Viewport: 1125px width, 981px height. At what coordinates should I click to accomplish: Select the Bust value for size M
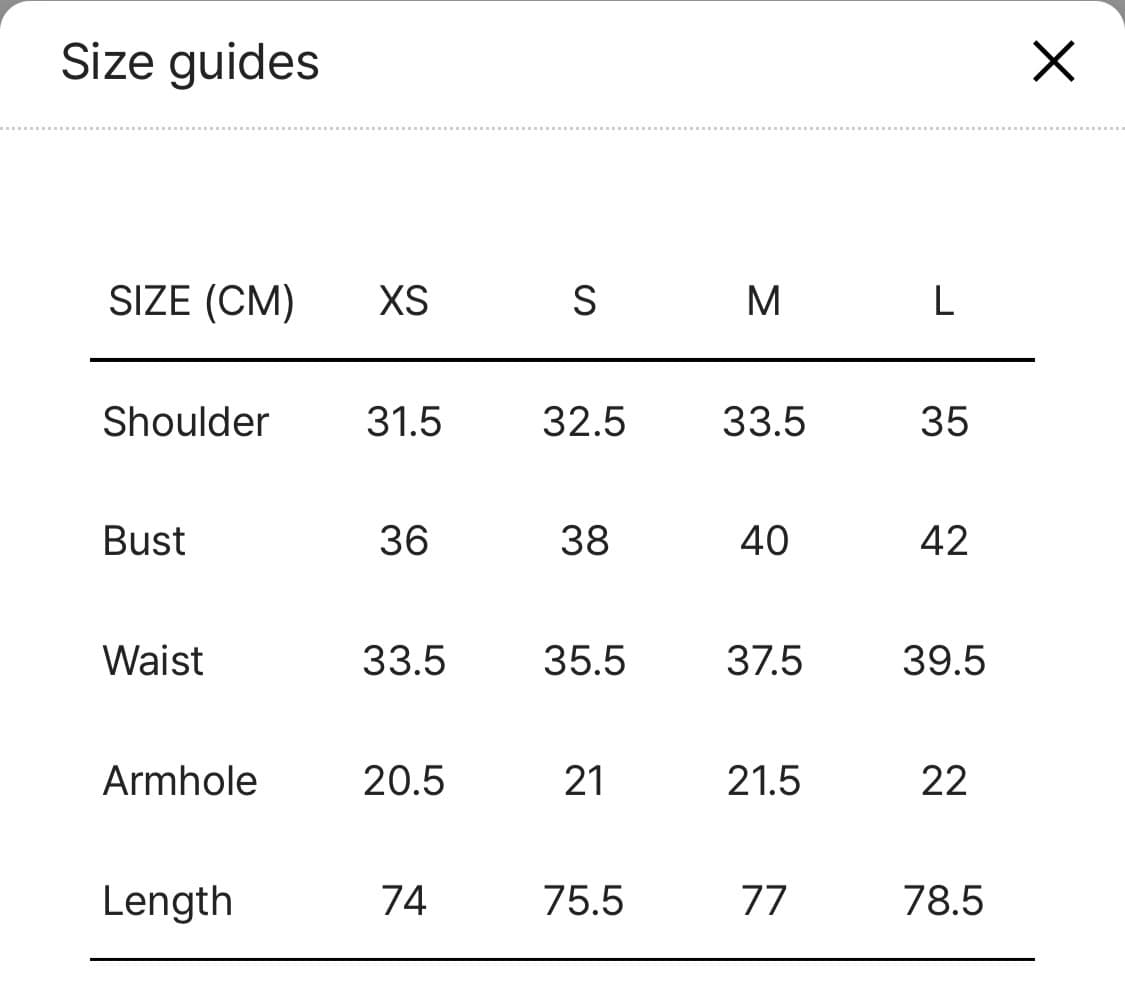(x=764, y=541)
